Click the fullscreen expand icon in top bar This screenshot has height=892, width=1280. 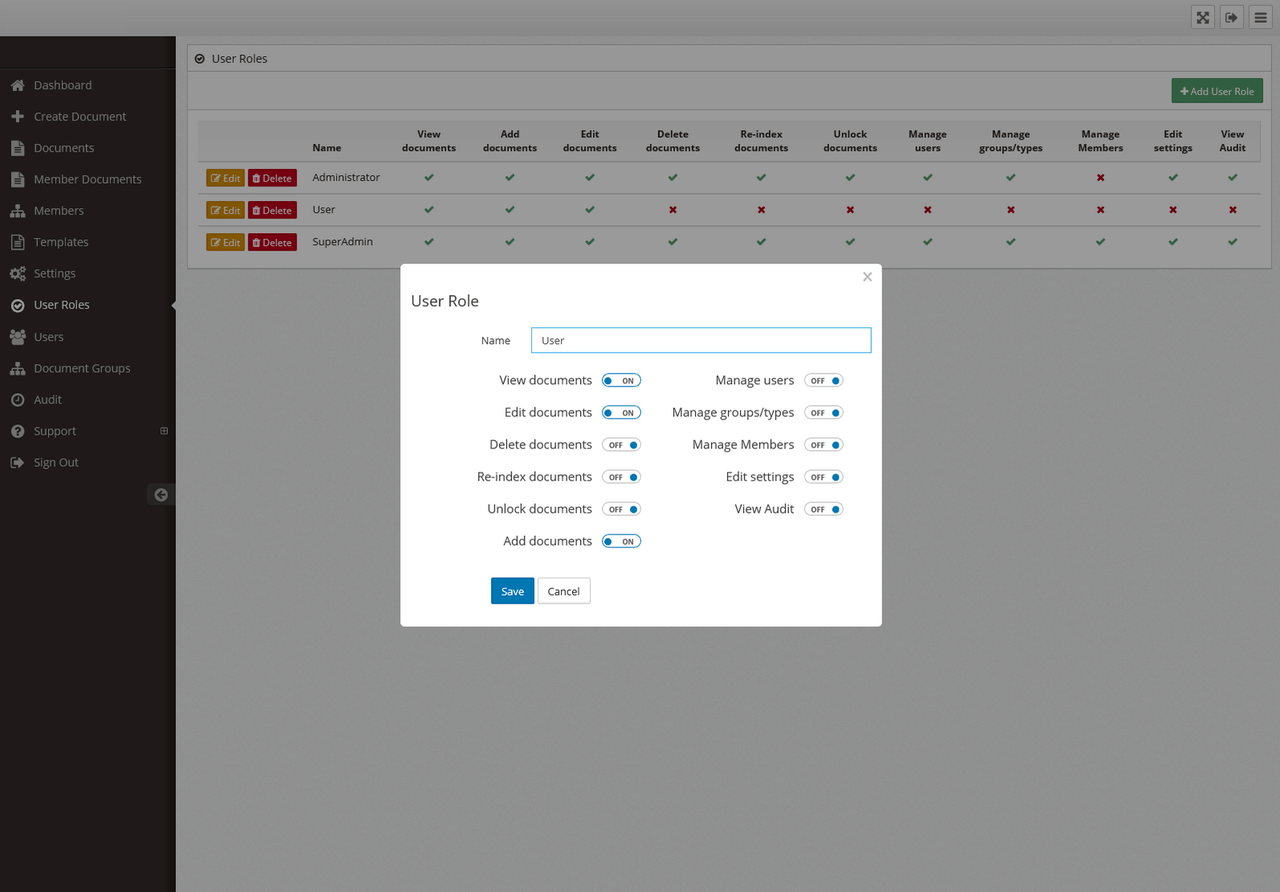click(1203, 18)
